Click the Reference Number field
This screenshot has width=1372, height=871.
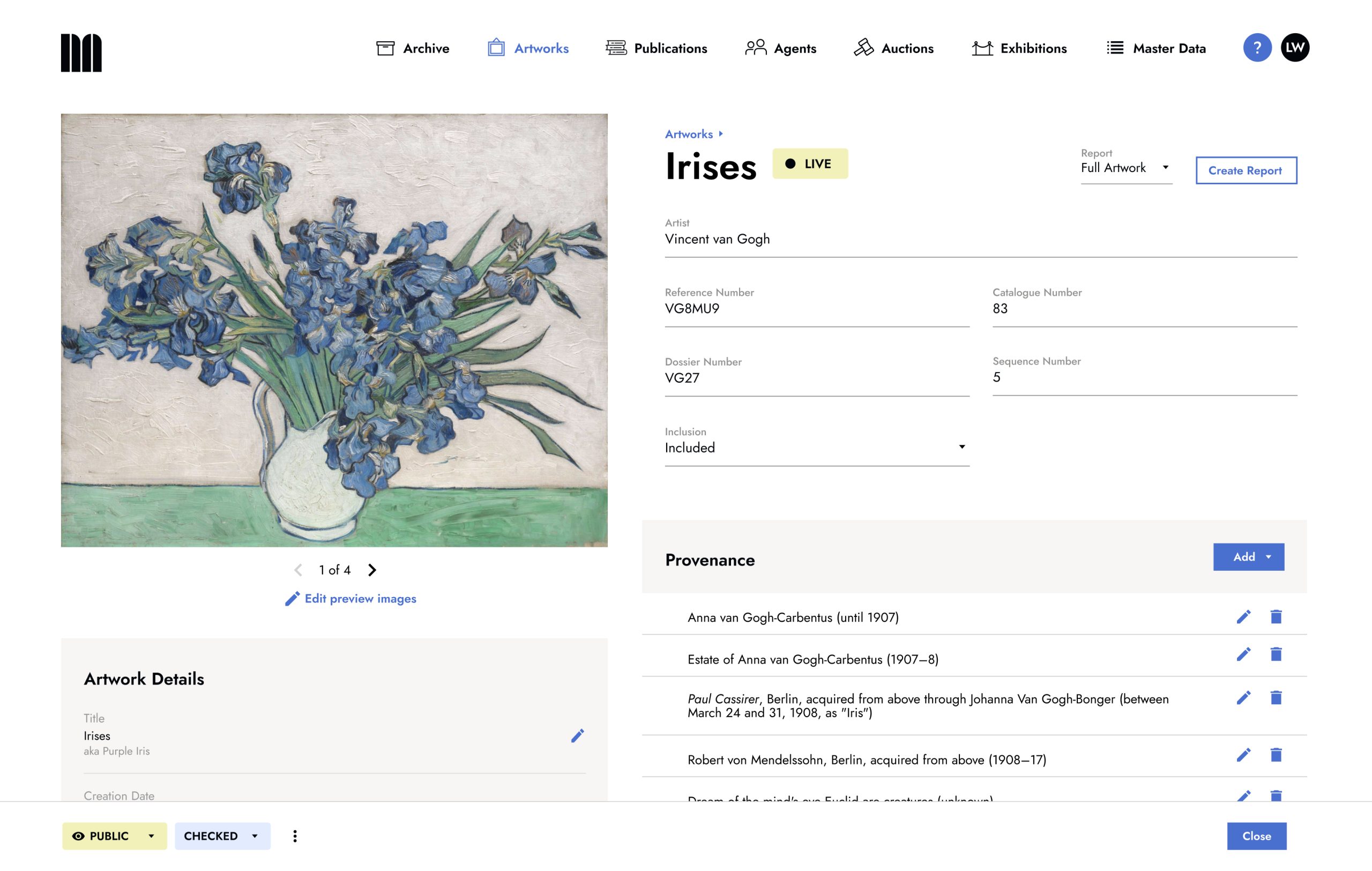tap(817, 308)
